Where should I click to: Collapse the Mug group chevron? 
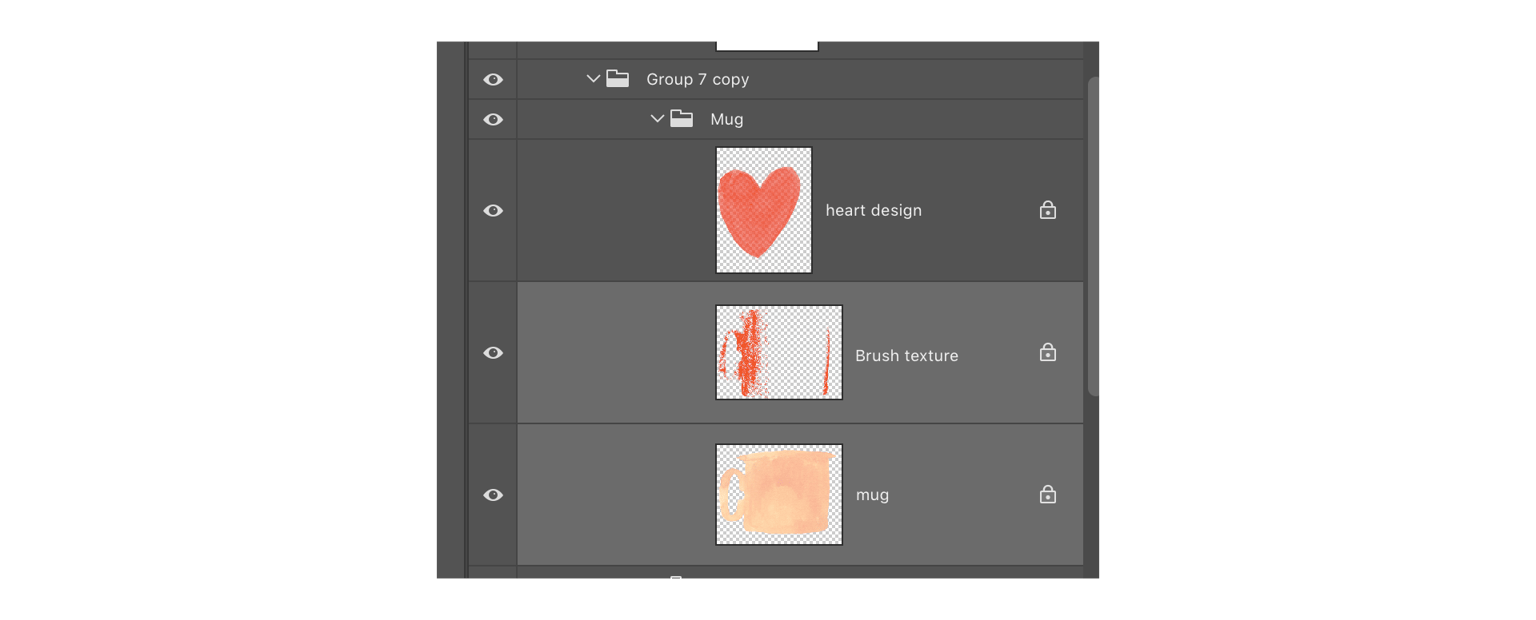(x=657, y=118)
